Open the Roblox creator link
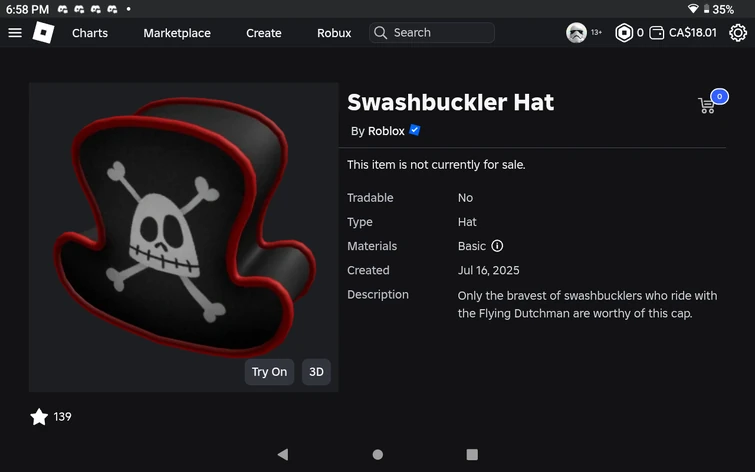The height and width of the screenshot is (472, 755). pos(386,131)
